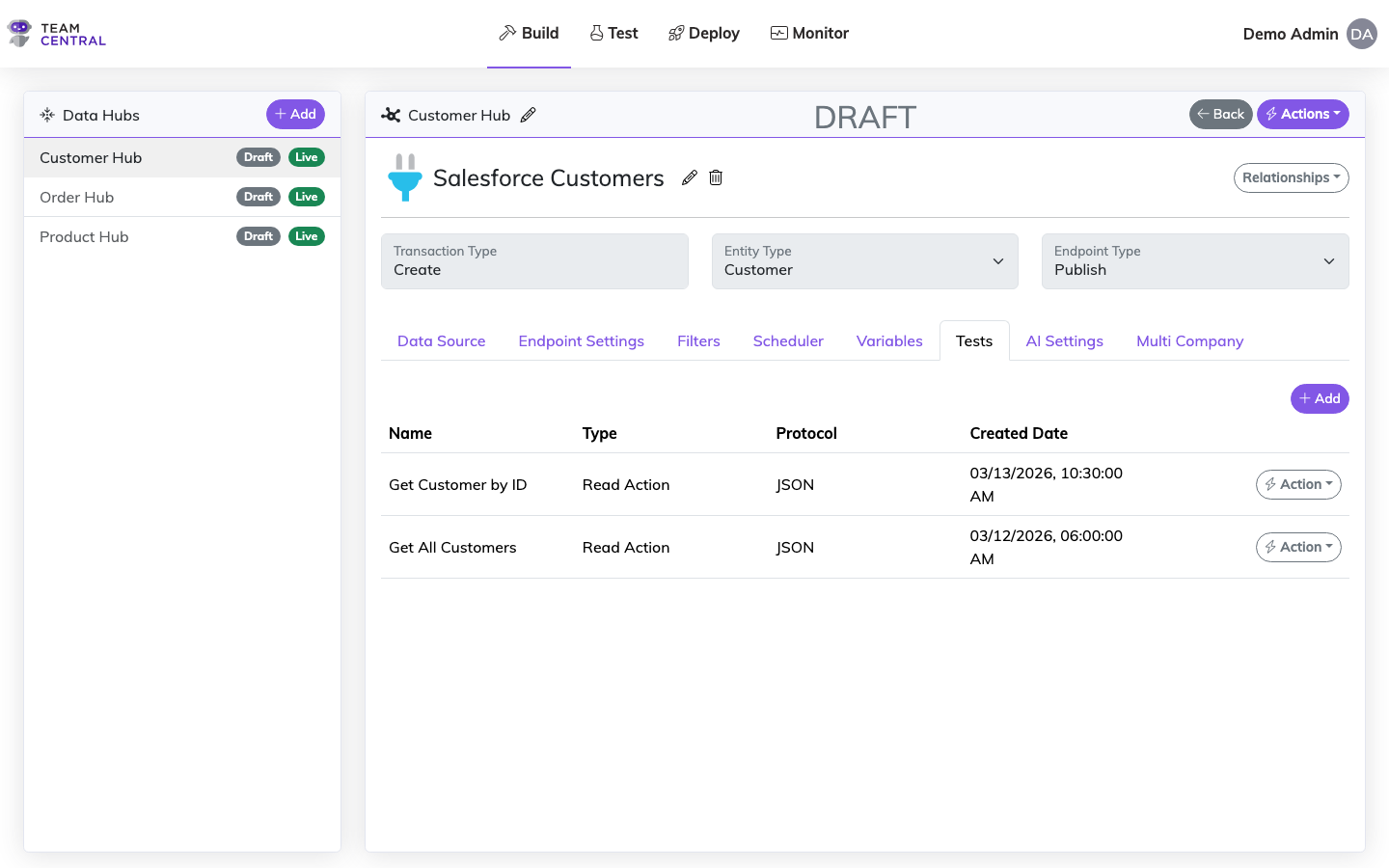Open the DA profile avatar
The width and height of the screenshot is (1389, 868).
(x=1361, y=34)
